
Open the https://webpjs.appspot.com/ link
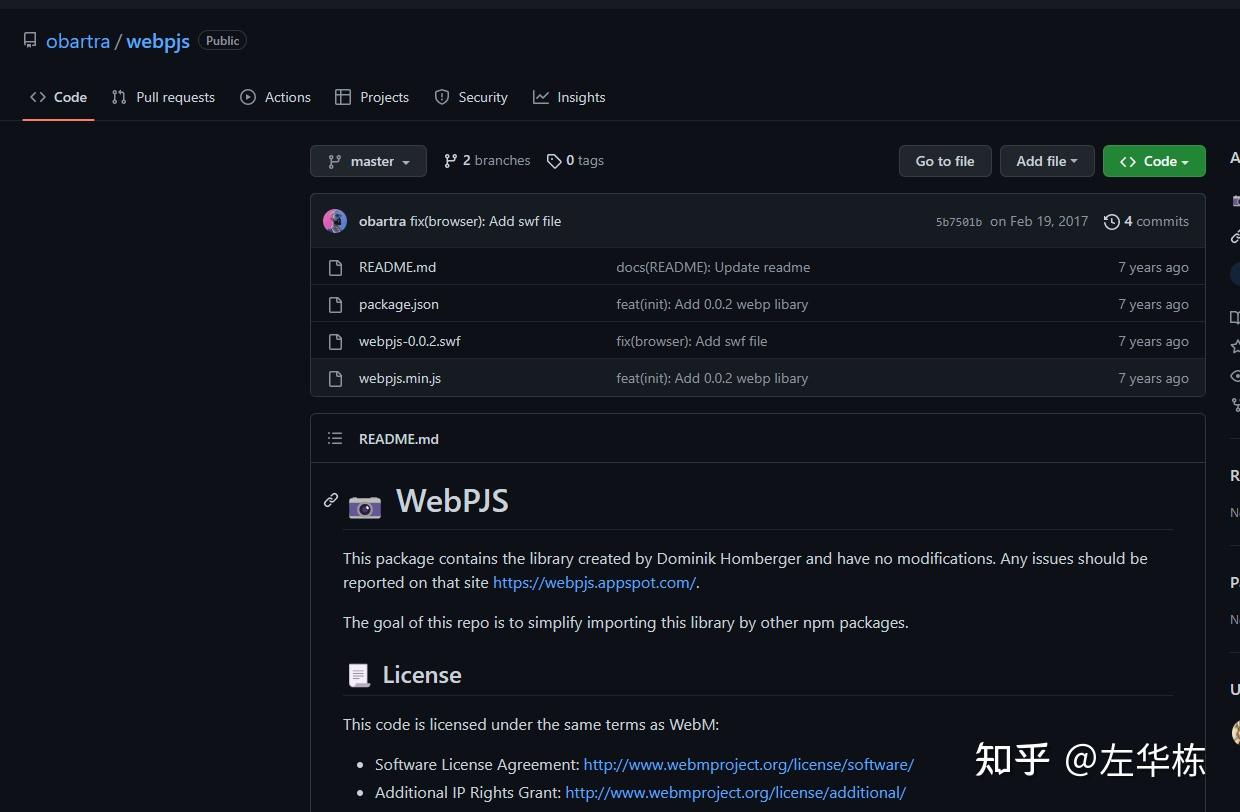coord(594,582)
